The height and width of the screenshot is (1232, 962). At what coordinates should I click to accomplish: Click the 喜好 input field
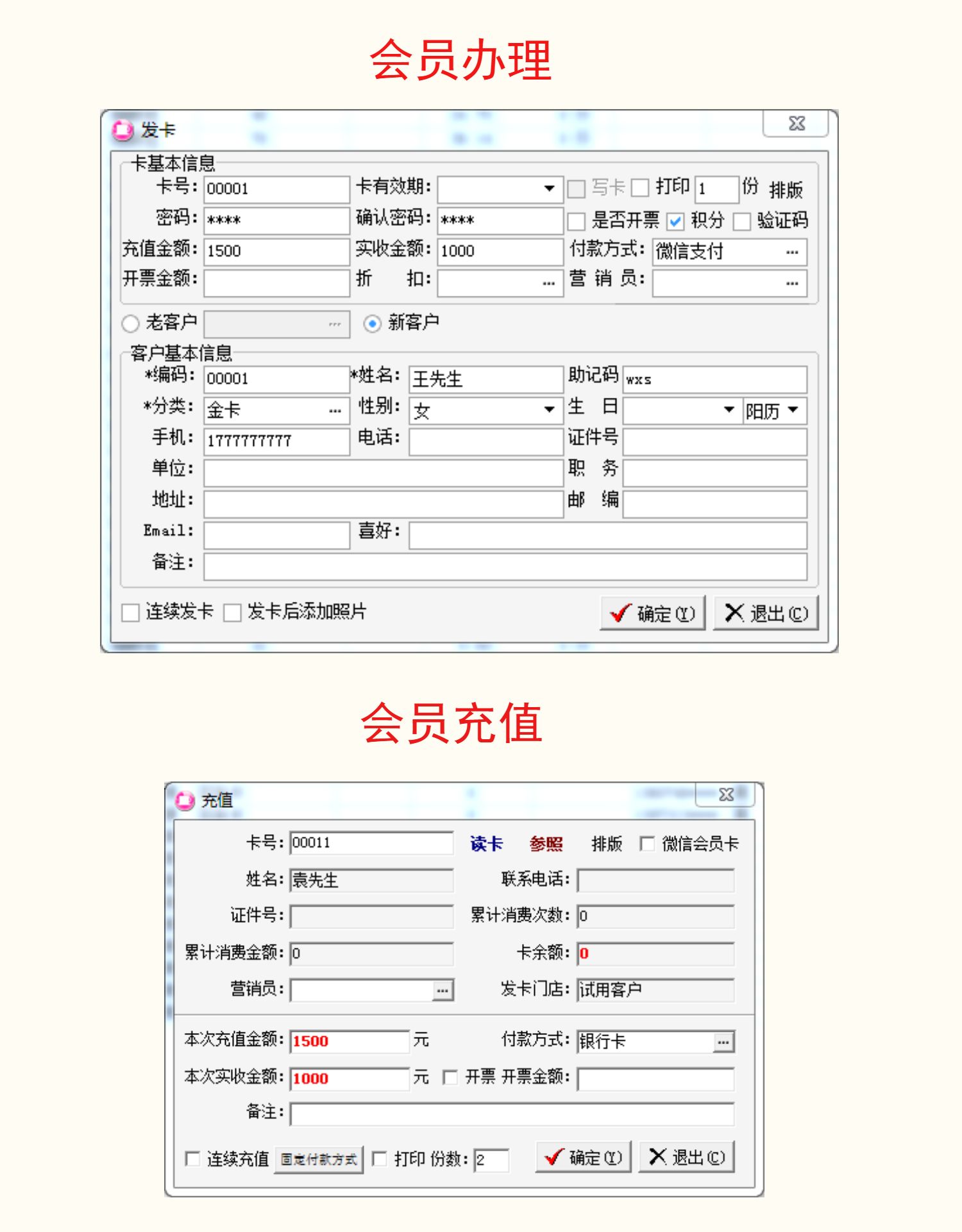point(608,535)
